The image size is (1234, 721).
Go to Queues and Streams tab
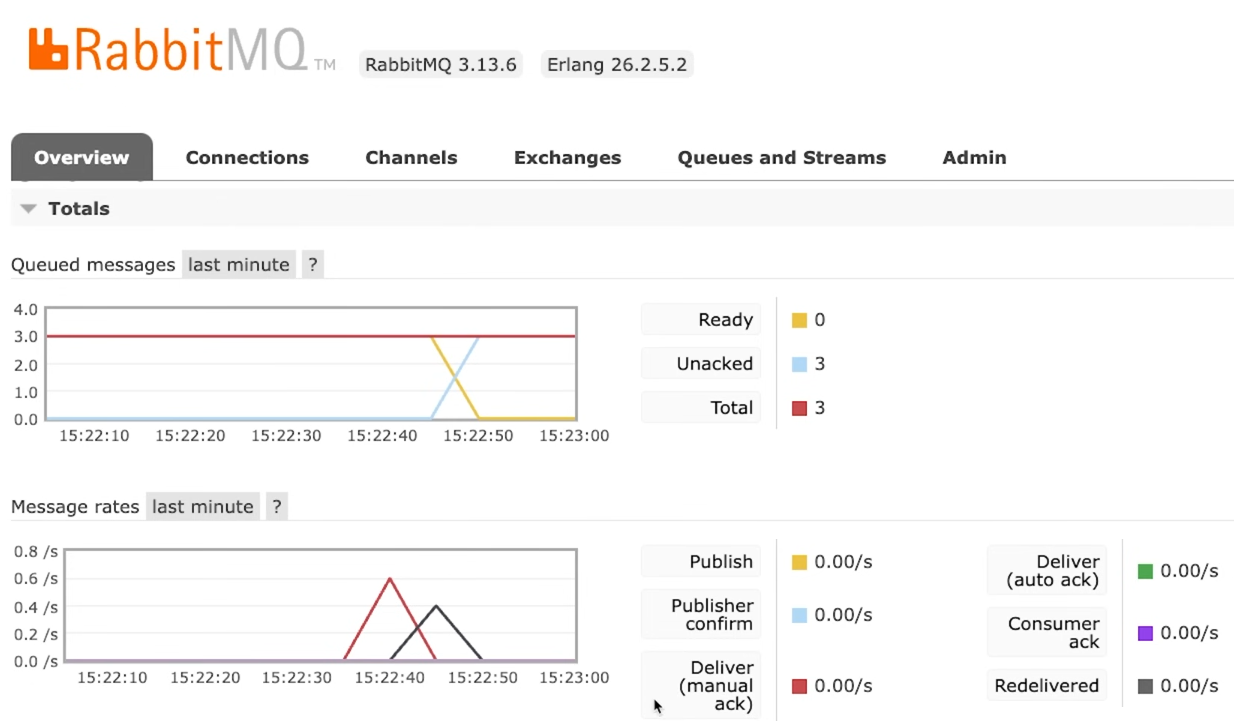782,157
